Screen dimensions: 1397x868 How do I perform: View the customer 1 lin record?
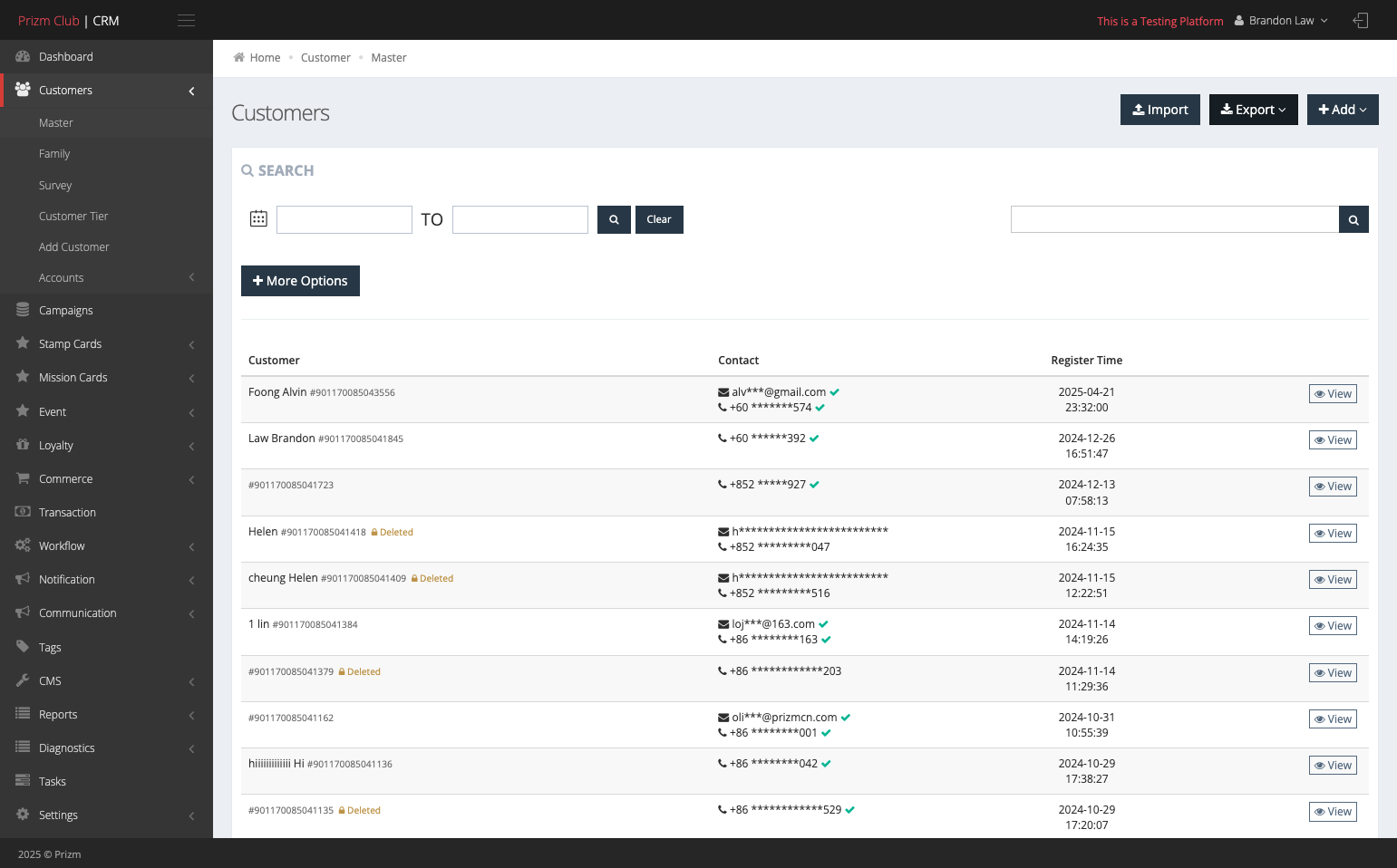pyautogui.click(x=1333, y=625)
